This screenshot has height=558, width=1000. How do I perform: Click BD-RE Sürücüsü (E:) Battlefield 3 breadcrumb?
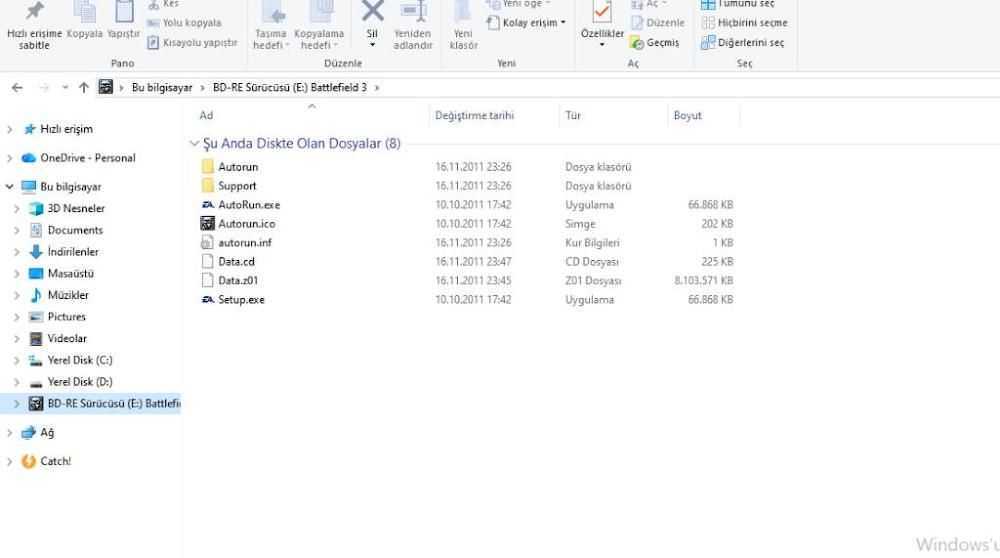click(290, 87)
